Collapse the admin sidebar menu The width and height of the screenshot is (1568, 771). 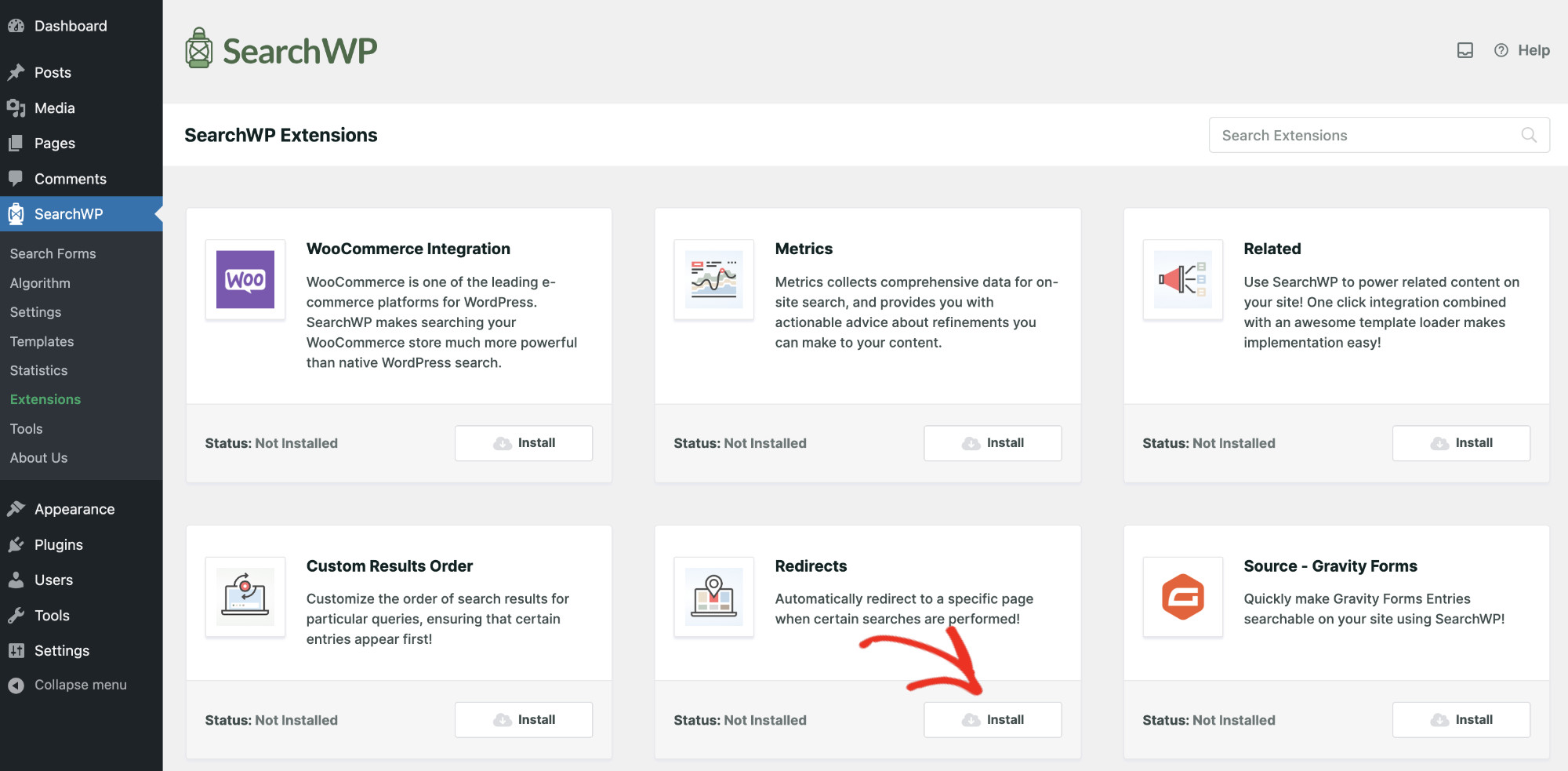(79, 684)
